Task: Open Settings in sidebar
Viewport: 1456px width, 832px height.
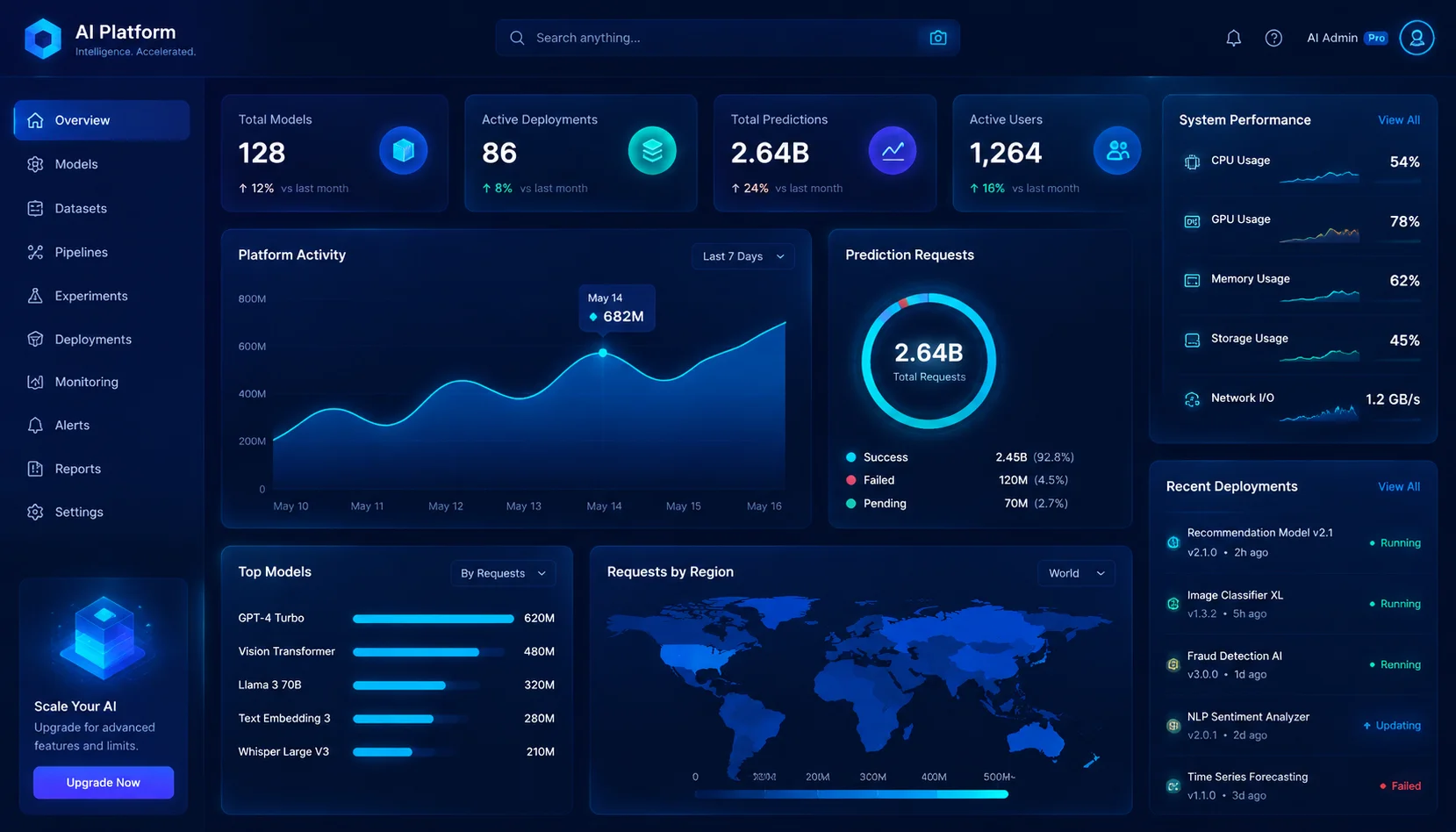Action: pyautogui.click(x=102, y=512)
